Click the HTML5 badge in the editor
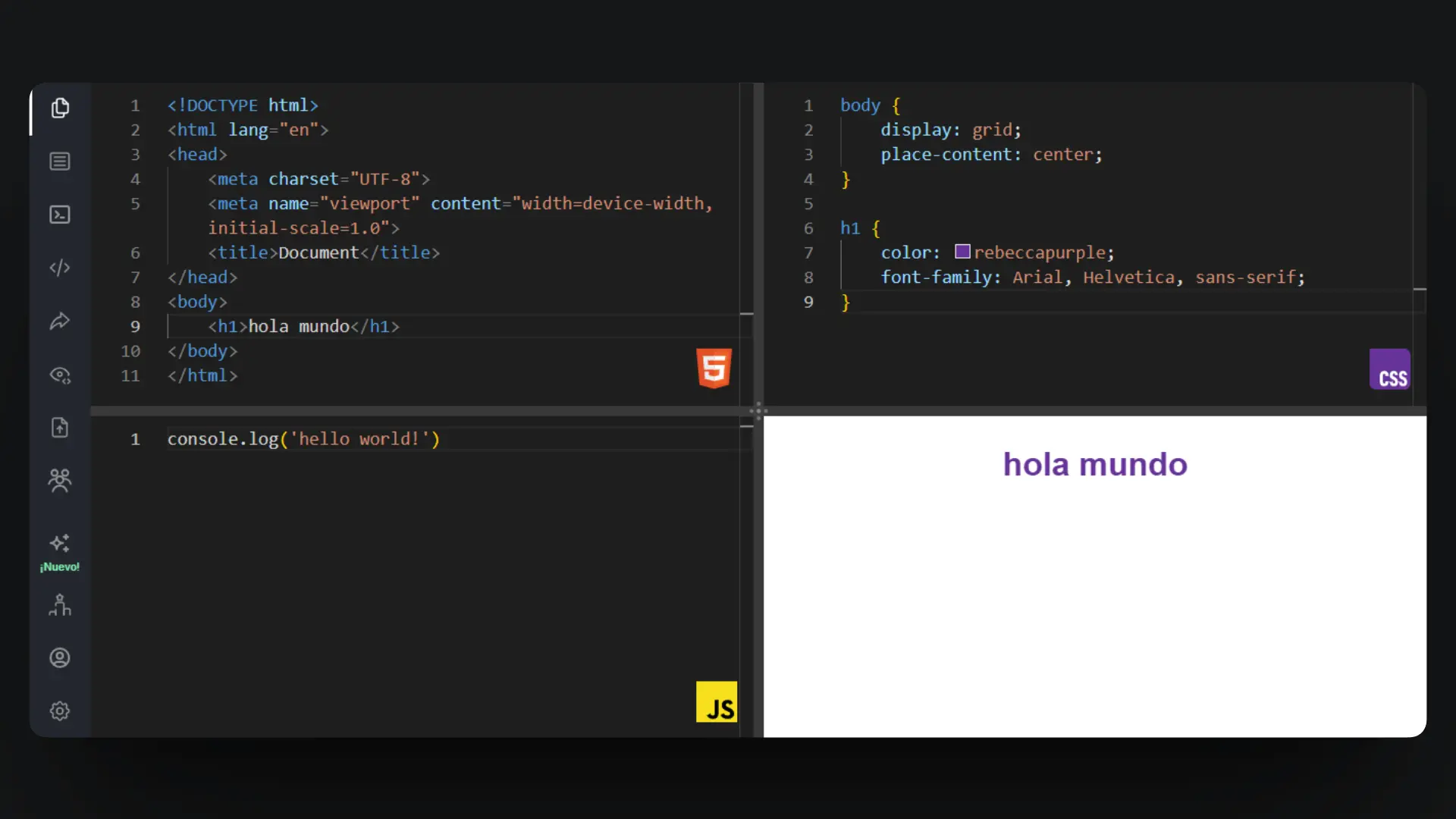1456x819 pixels. (714, 369)
